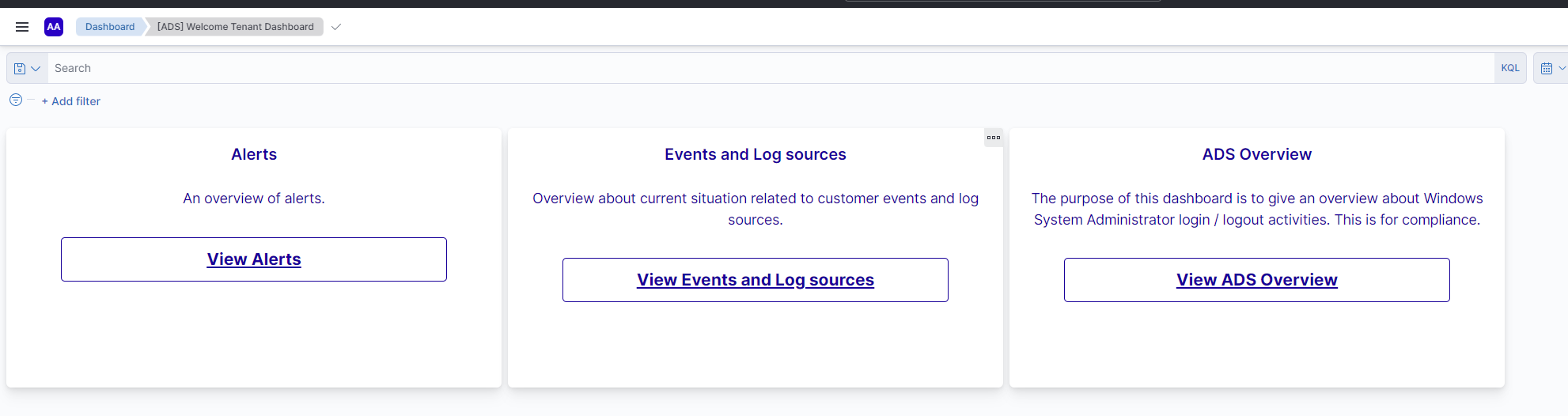Click the Events and Log sources heading
The height and width of the screenshot is (416, 1568).
756,154
